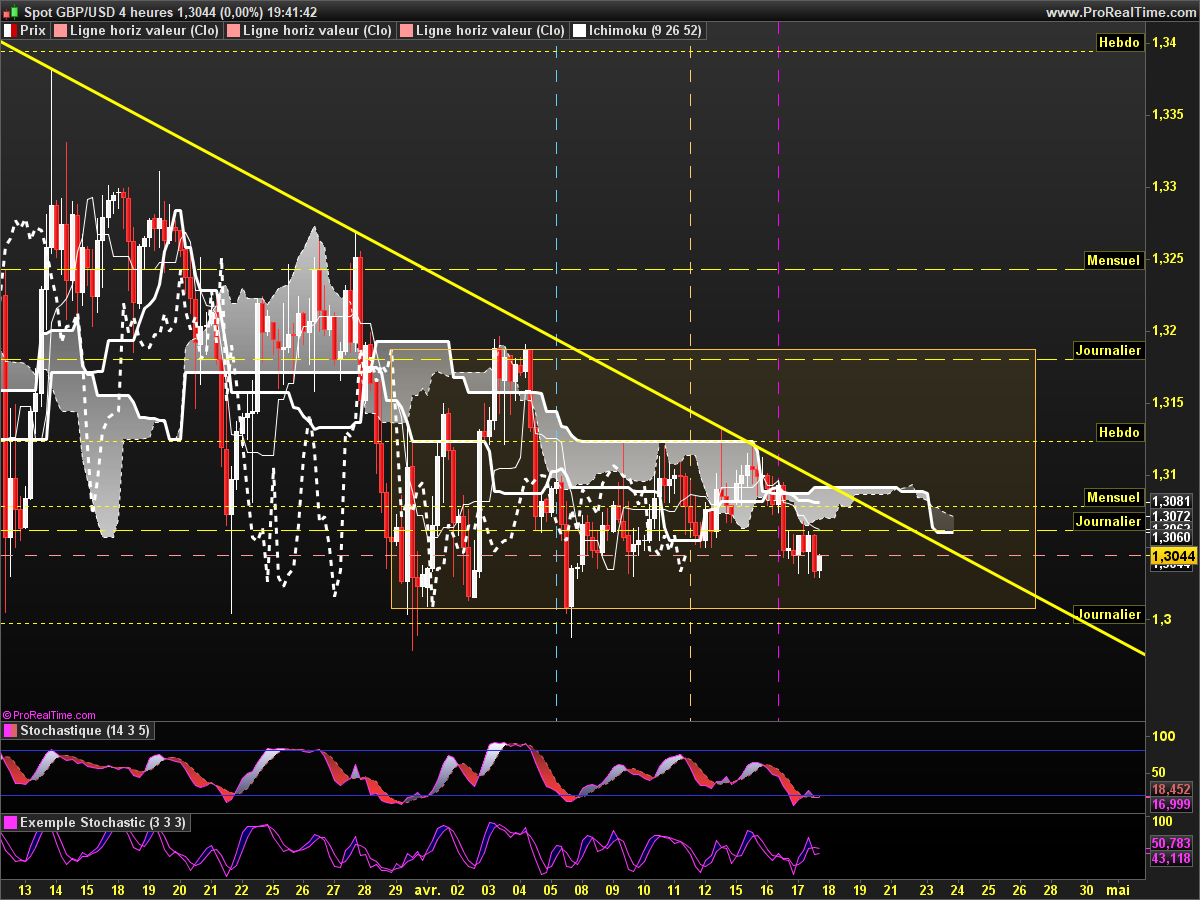This screenshot has height=900, width=1200.
Task: Select the yellow descending trendline
Action: click(x=572, y=348)
